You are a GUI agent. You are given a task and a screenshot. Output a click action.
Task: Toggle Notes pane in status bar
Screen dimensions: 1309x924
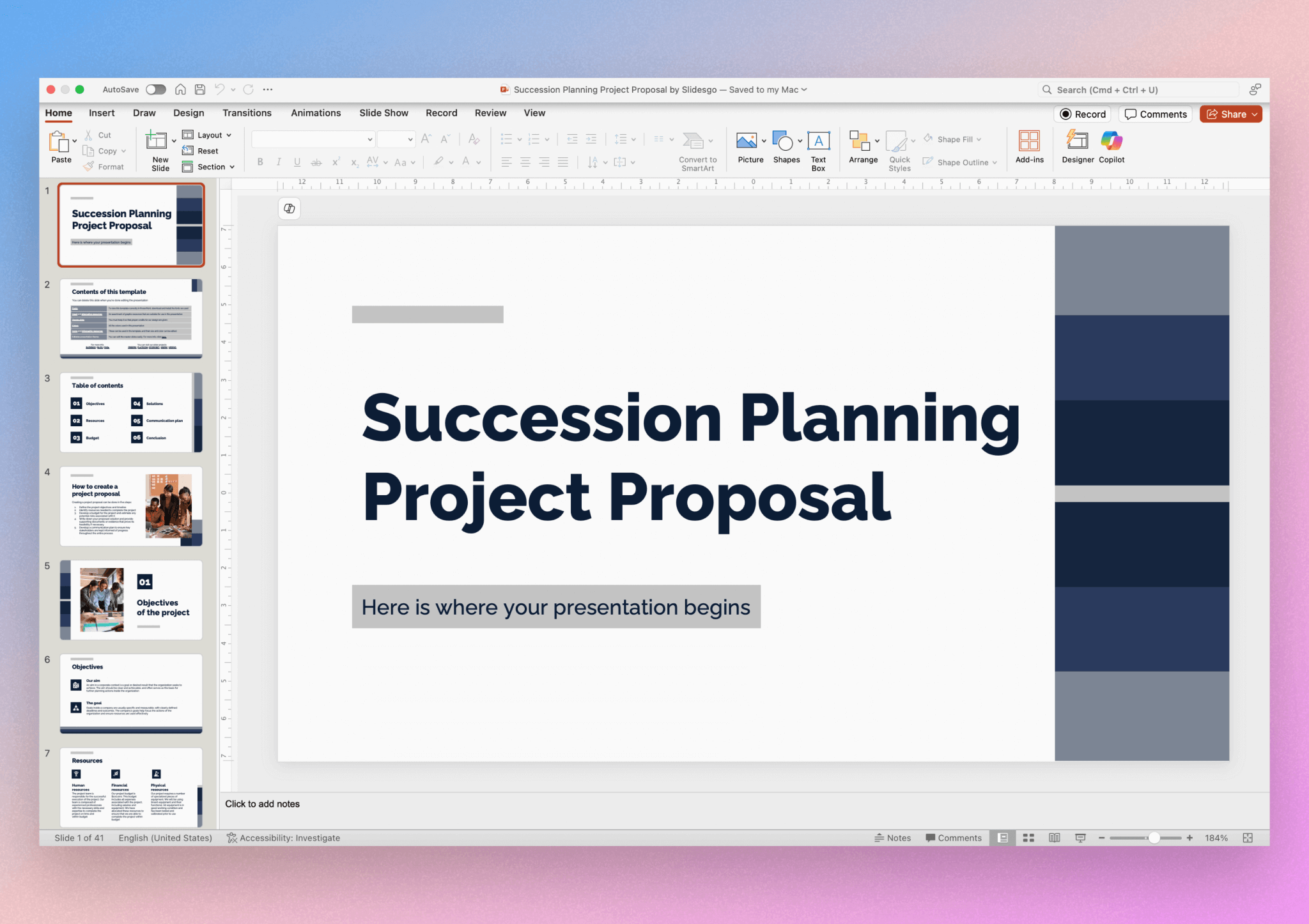click(x=892, y=838)
